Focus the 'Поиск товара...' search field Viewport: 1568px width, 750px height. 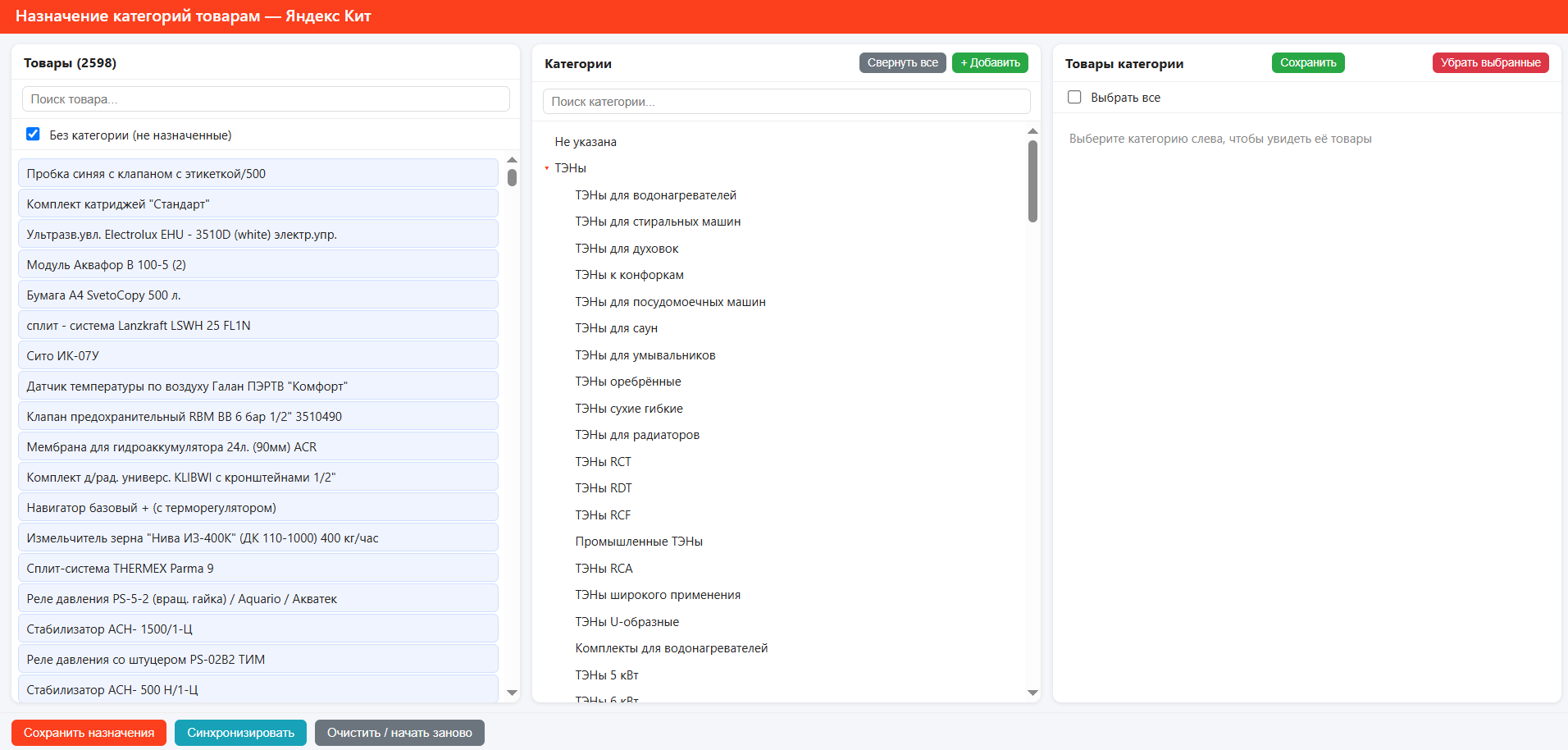[266, 99]
